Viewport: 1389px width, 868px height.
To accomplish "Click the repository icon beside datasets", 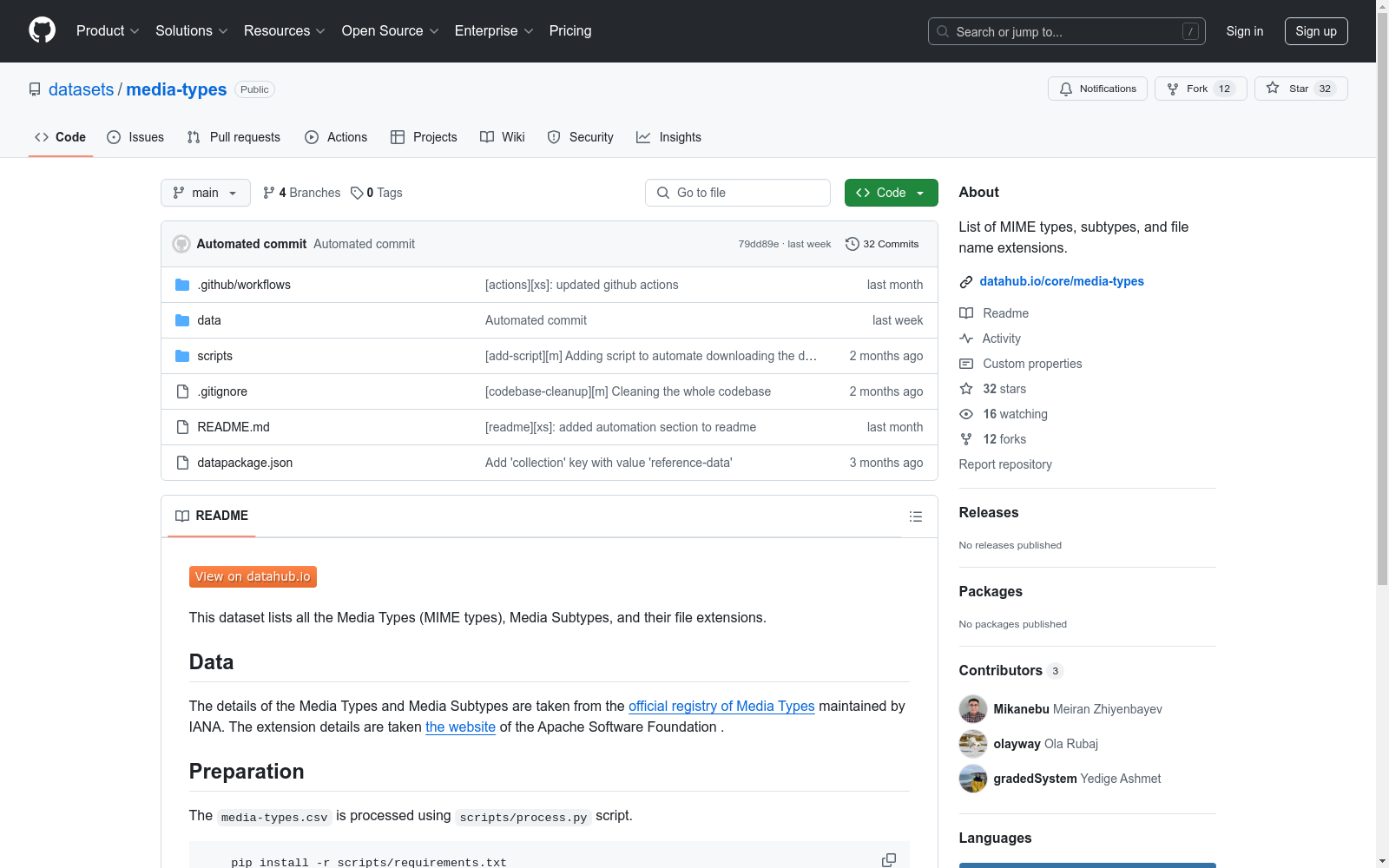I will click(35, 89).
